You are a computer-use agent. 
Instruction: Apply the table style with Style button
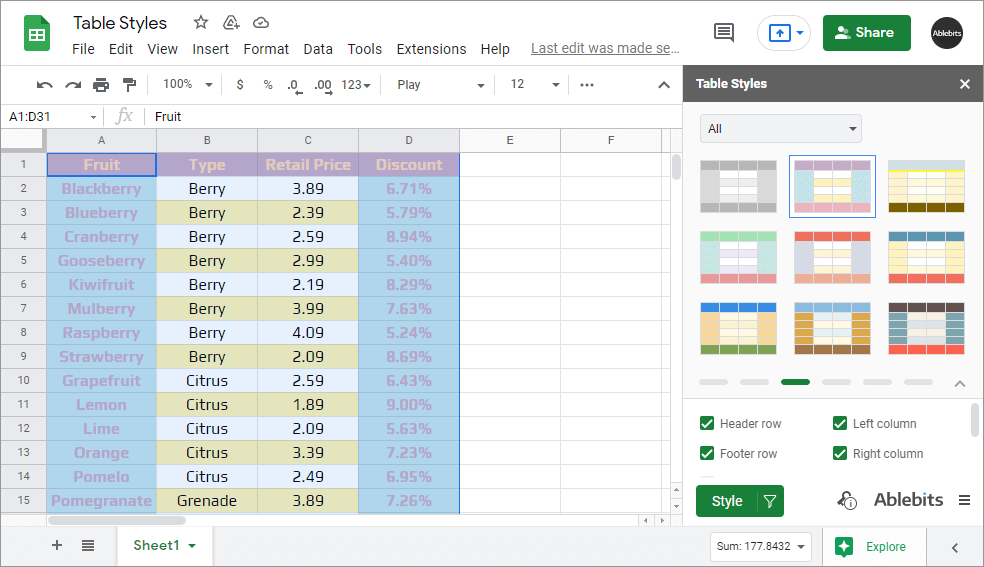727,501
